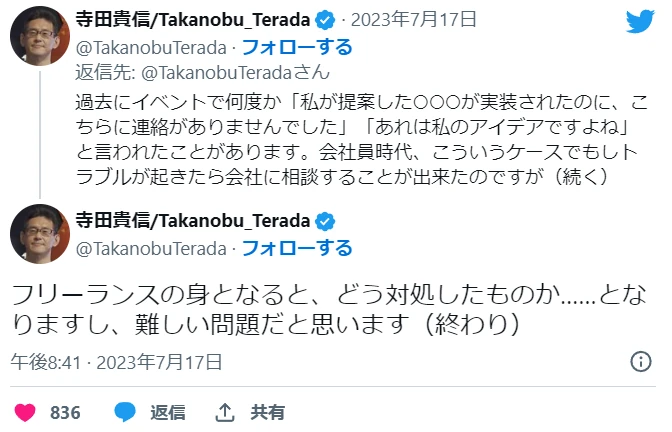Open the 午後8:41 · 2023年7月17日 timestamp
This screenshot has height=432, width=672.
[x=116, y=362]
